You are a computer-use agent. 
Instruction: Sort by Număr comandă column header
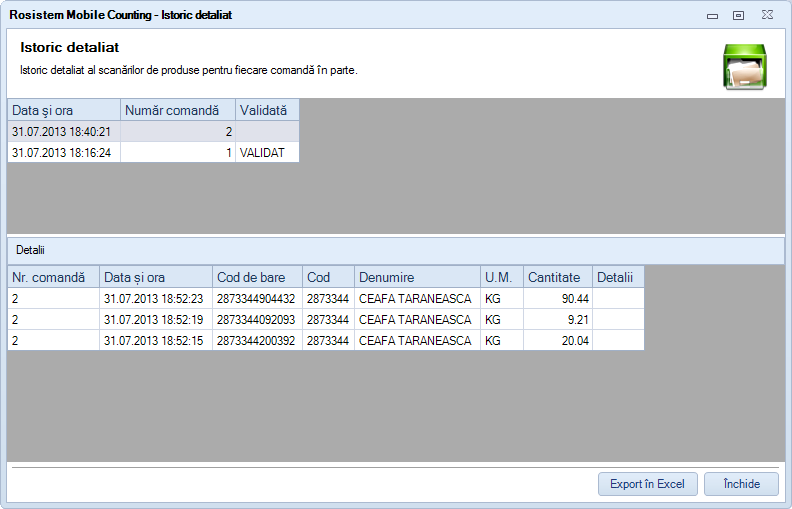[x=177, y=110]
